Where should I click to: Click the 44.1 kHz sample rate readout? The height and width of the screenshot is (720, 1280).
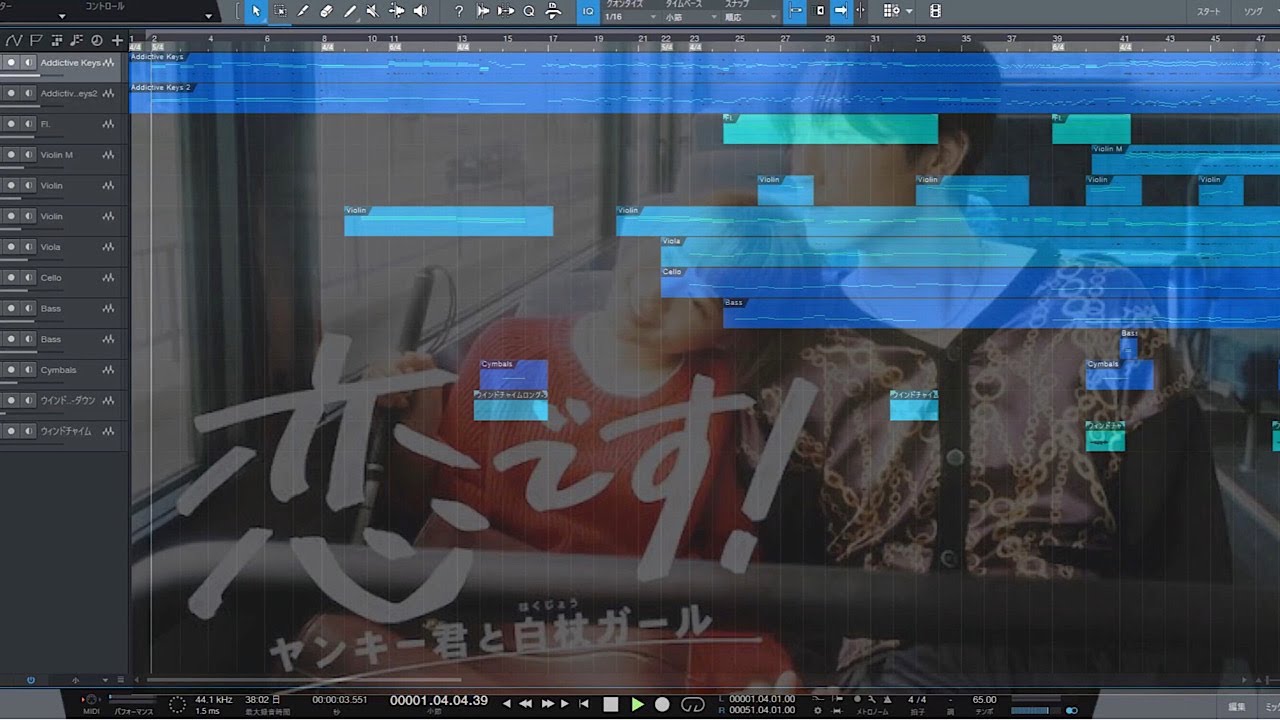coord(214,699)
